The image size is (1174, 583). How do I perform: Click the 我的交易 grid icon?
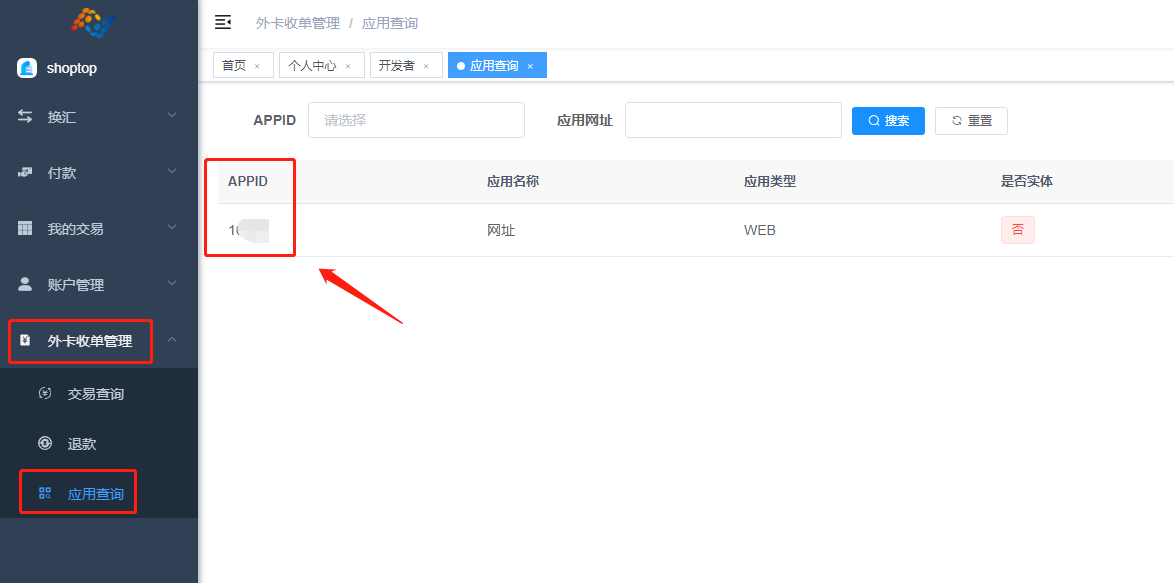(x=25, y=229)
